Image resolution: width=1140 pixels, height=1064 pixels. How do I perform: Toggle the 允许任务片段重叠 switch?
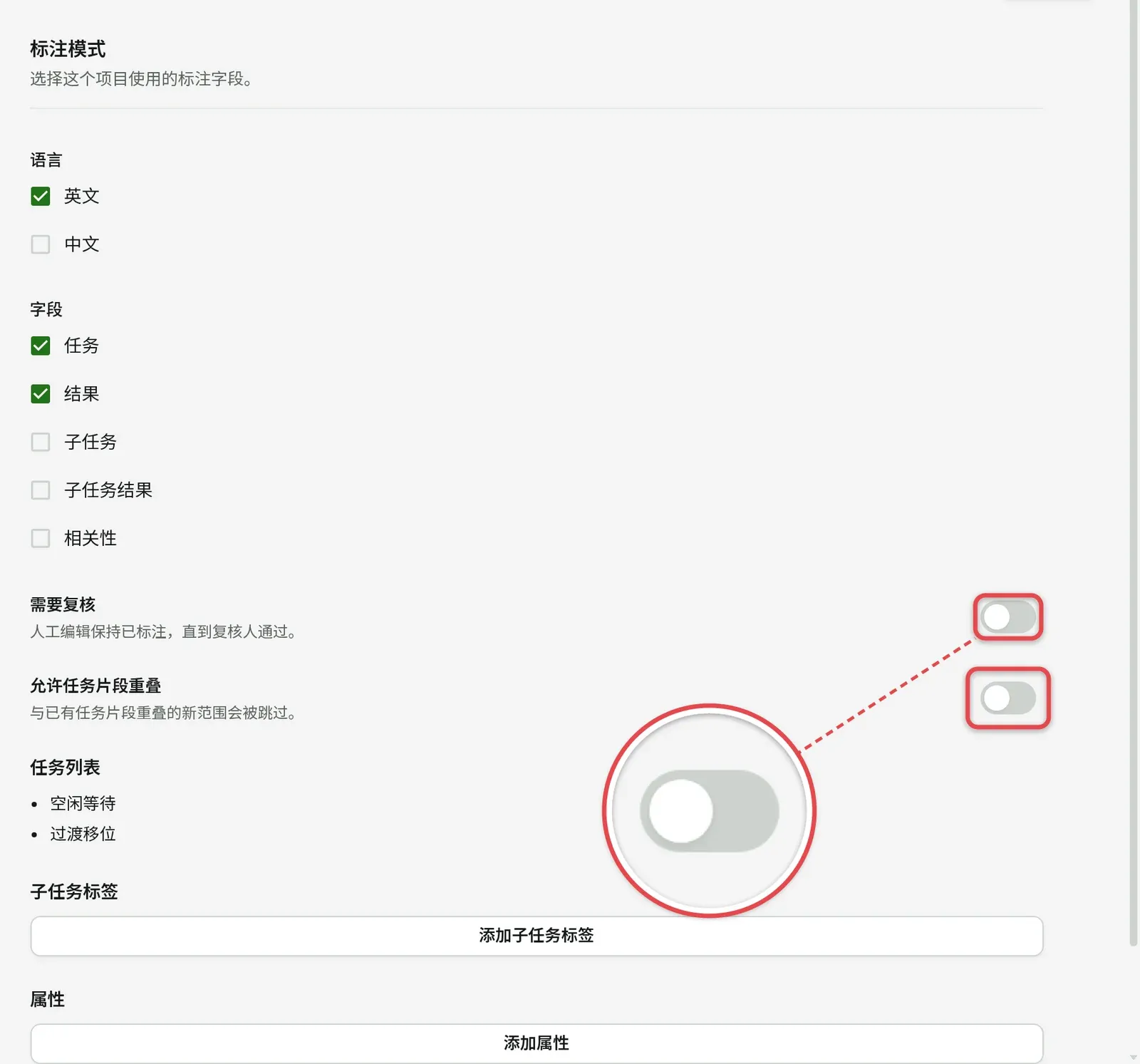[1007, 698]
